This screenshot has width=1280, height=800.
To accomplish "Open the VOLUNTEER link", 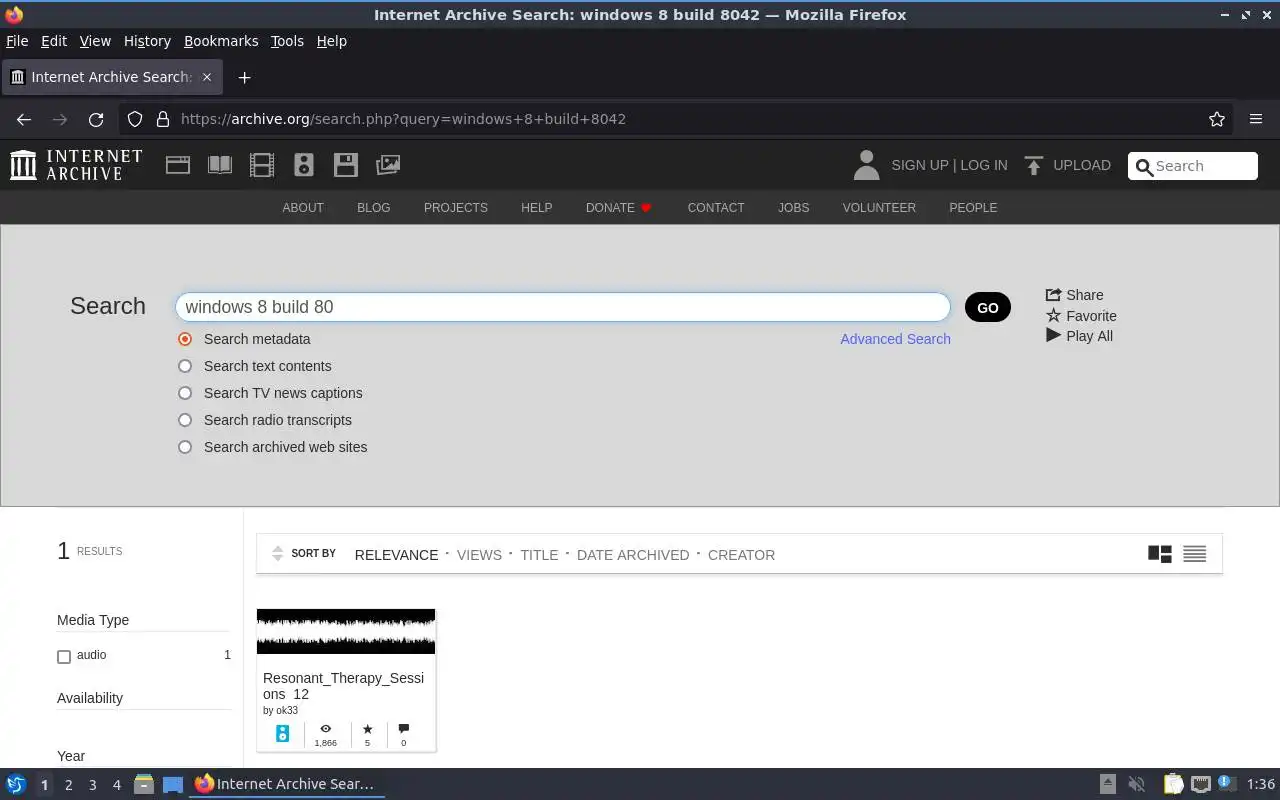I will pyautogui.click(x=879, y=208).
